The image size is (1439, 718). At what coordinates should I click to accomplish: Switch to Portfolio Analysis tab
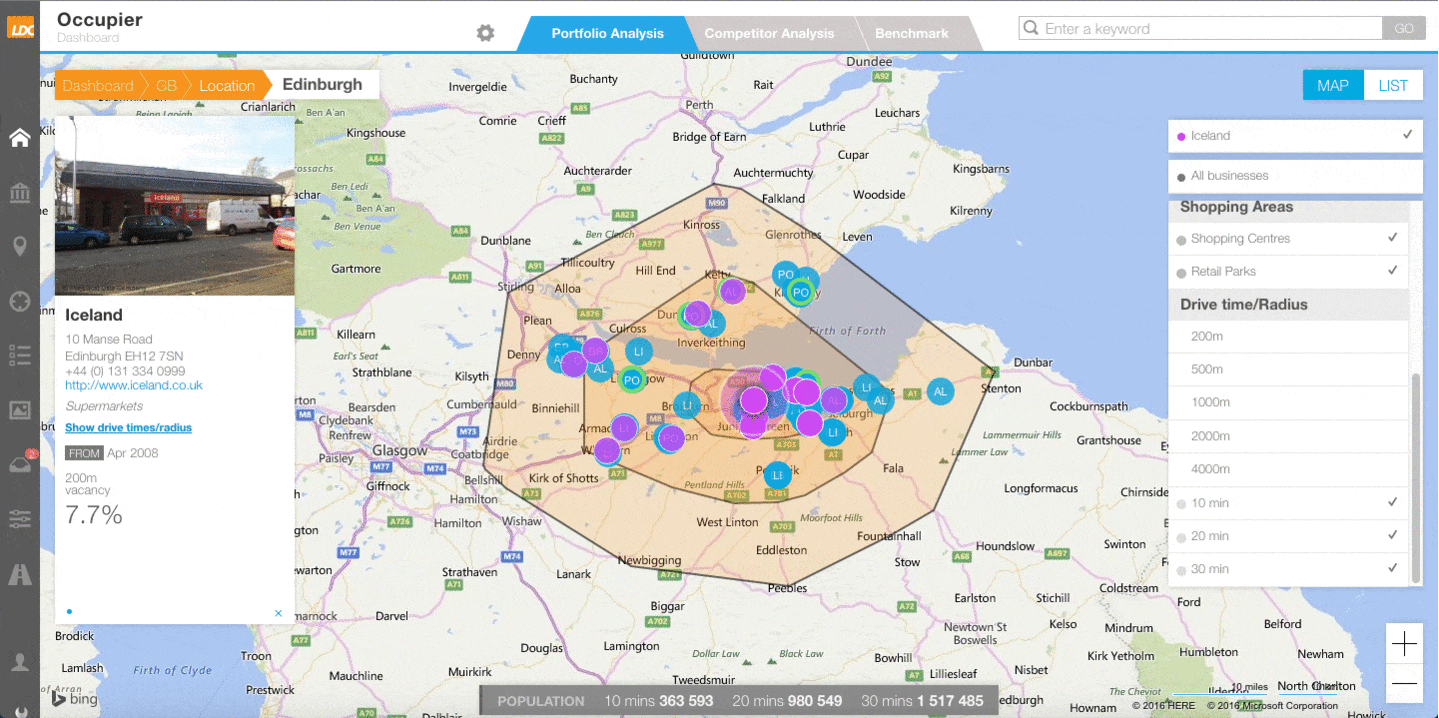607,34
